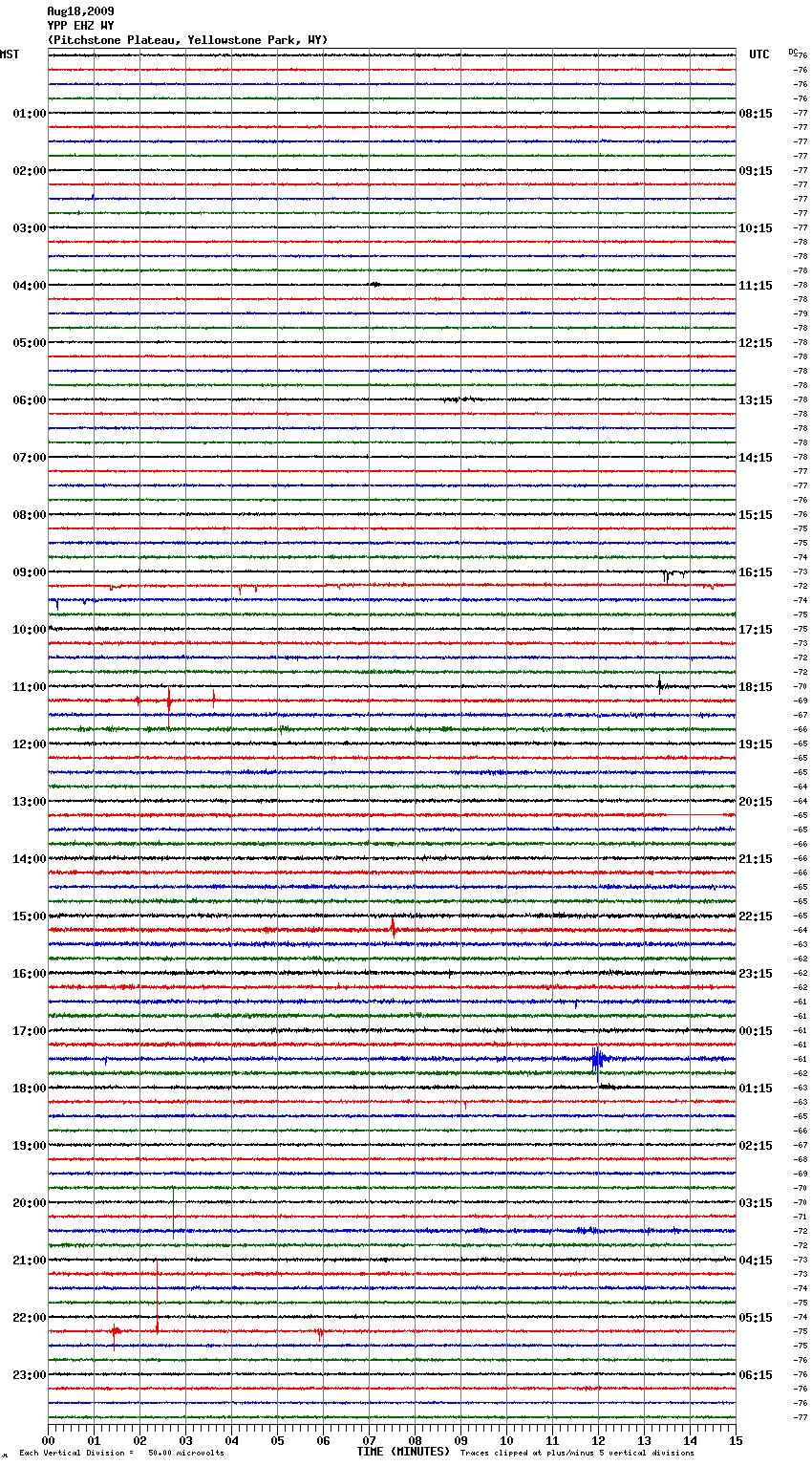This screenshot has width=812, height=1466.
Task: Select the 18:00 MST time label
Action: click(x=29, y=1089)
